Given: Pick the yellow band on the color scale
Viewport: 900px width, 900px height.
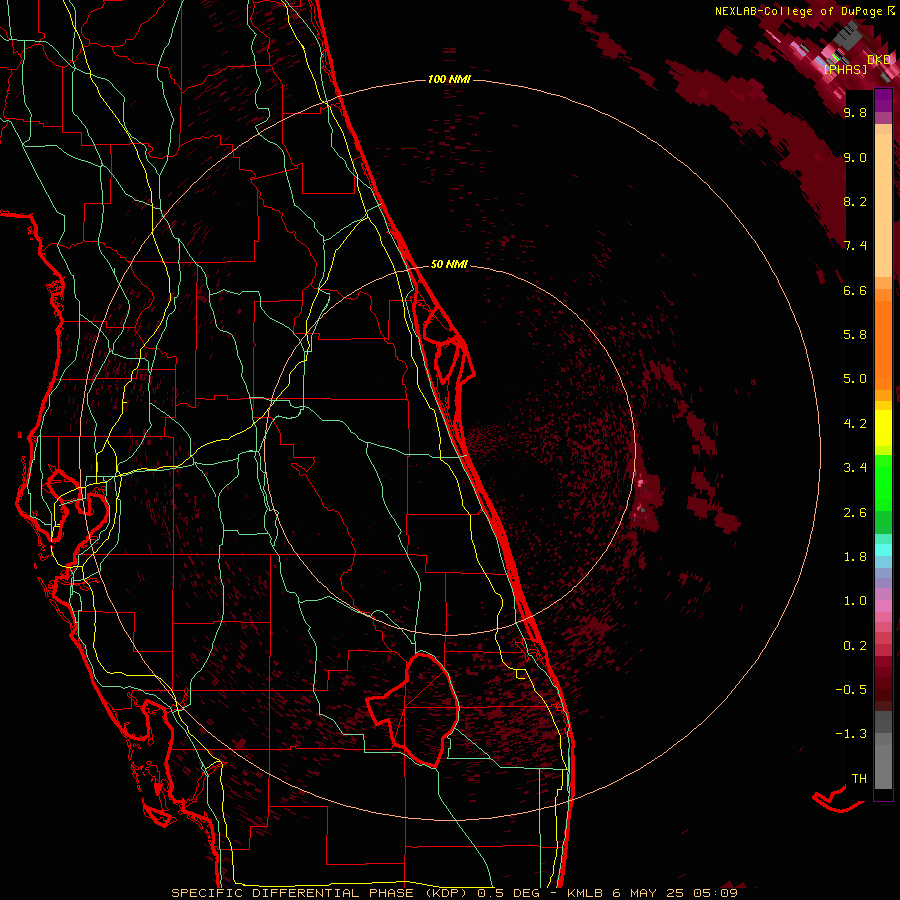Looking at the screenshot, I should click(883, 428).
